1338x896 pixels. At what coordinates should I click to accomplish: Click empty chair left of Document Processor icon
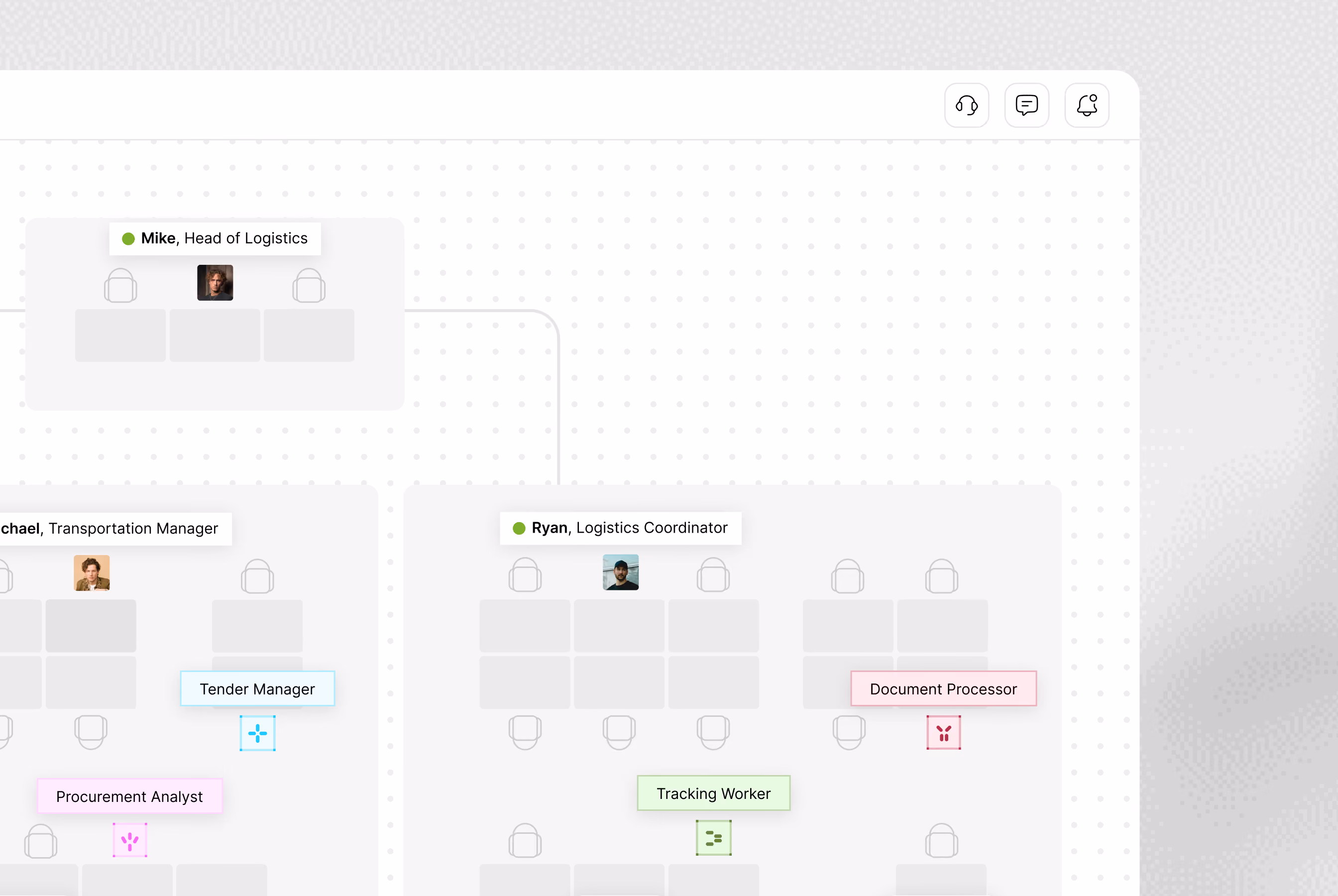click(x=849, y=733)
